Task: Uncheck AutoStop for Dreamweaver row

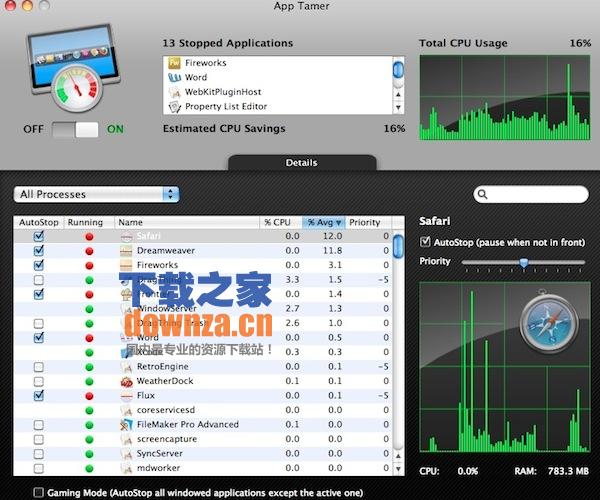Action: point(39,251)
